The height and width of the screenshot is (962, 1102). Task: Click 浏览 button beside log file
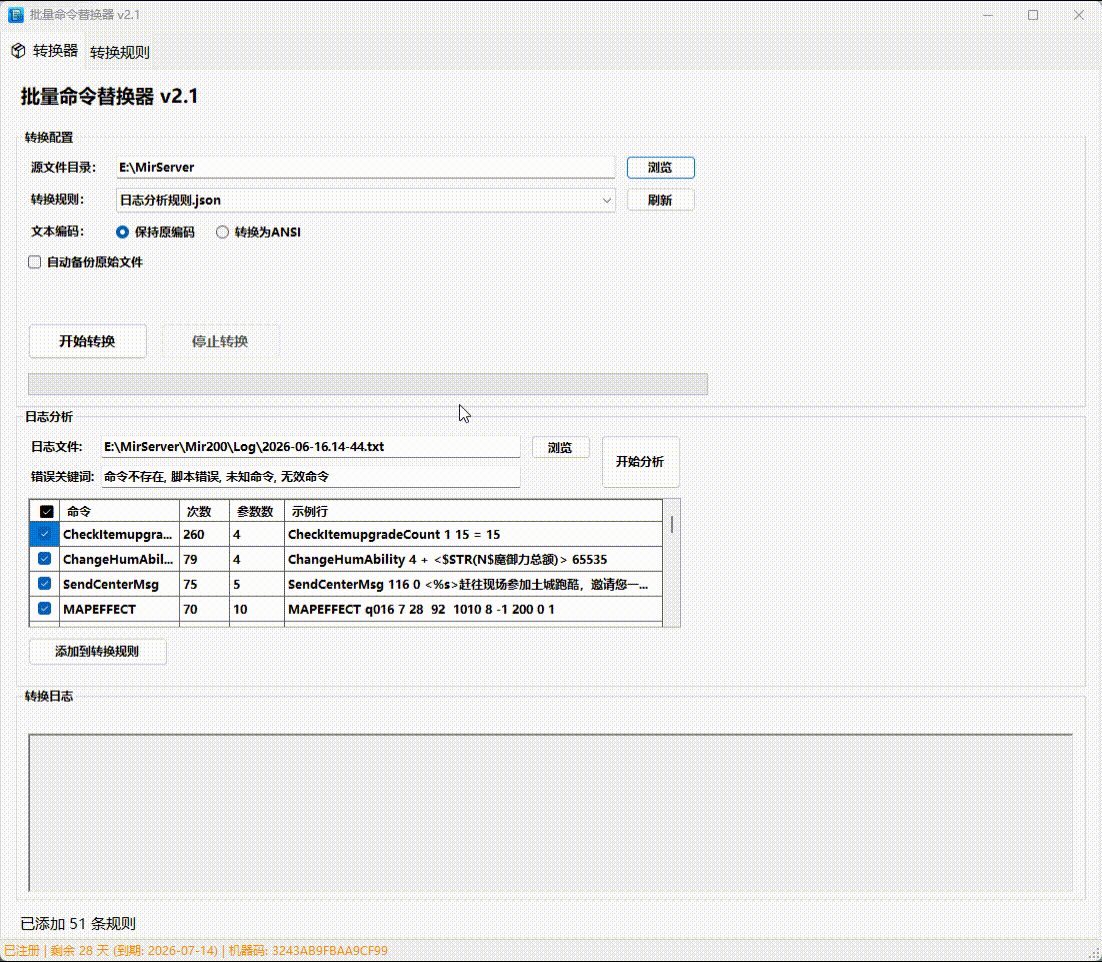pos(560,448)
